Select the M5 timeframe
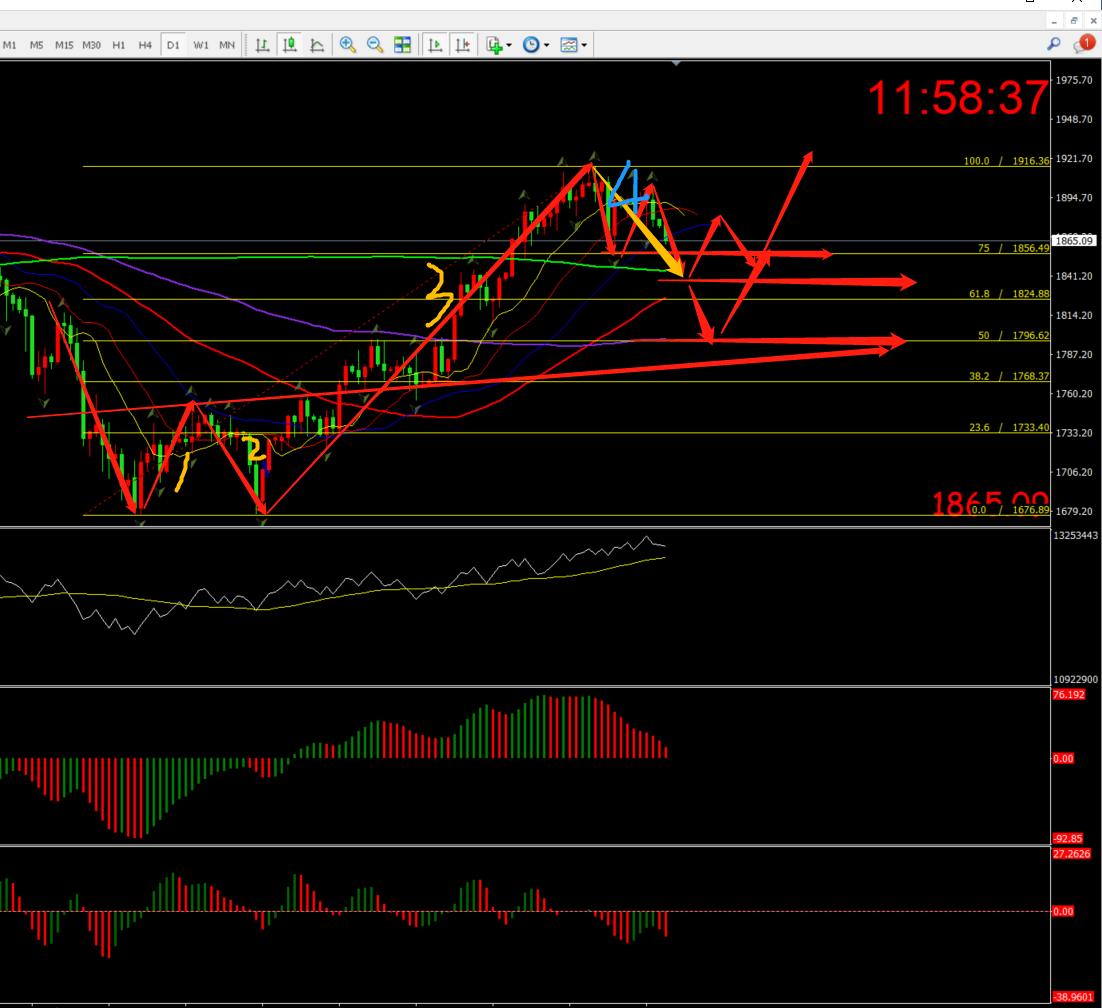The height and width of the screenshot is (1008, 1102). [x=37, y=45]
